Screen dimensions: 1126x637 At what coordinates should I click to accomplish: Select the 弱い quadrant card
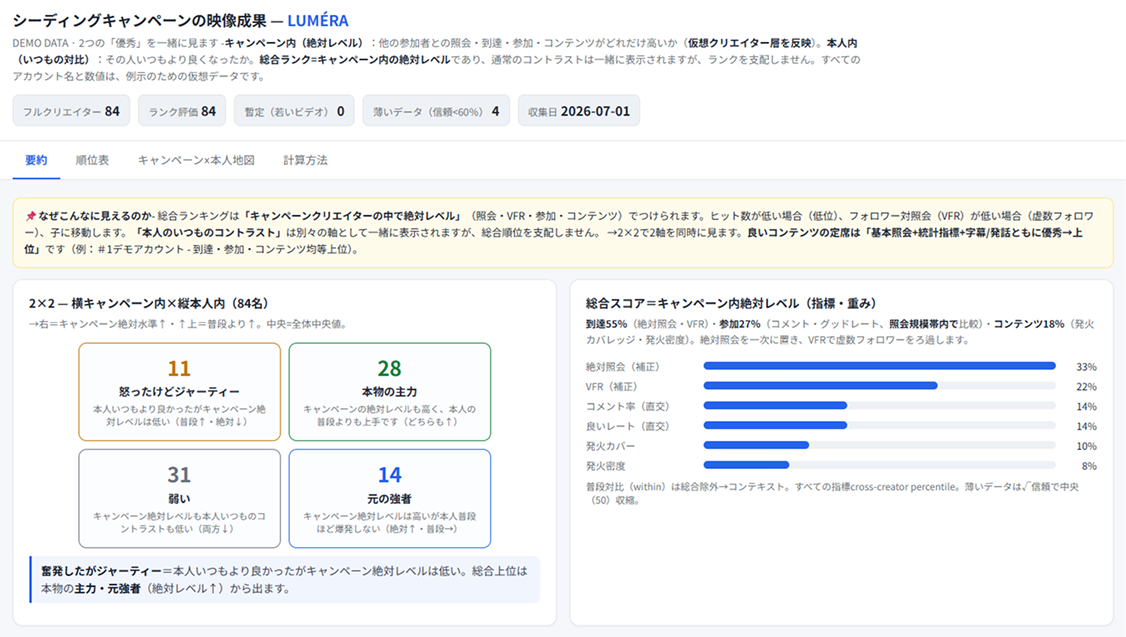coord(180,498)
